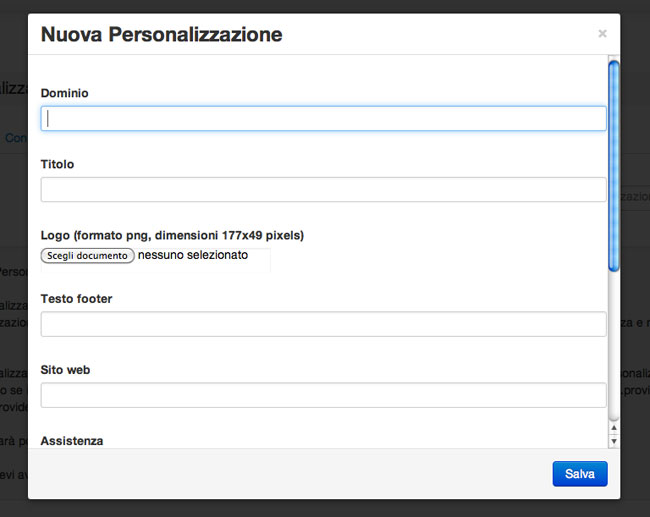
Task: Click the Dominio field label
Action: [65, 93]
